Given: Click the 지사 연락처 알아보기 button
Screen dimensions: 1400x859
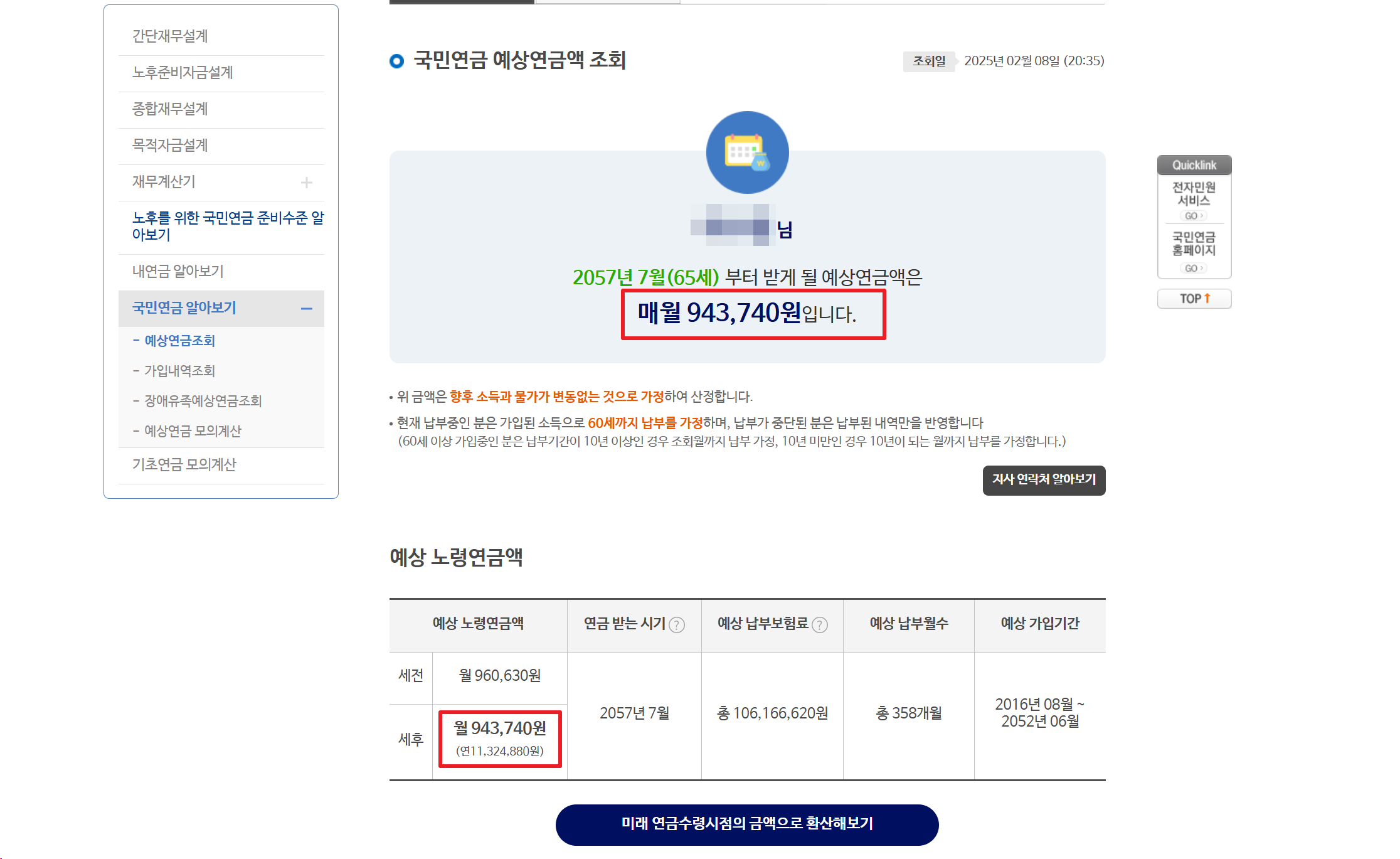Looking at the screenshot, I should (1043, 480).
